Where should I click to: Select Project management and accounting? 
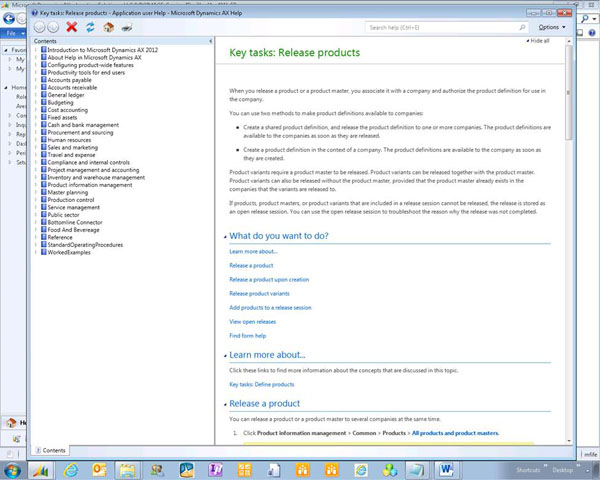pos(93,170)
